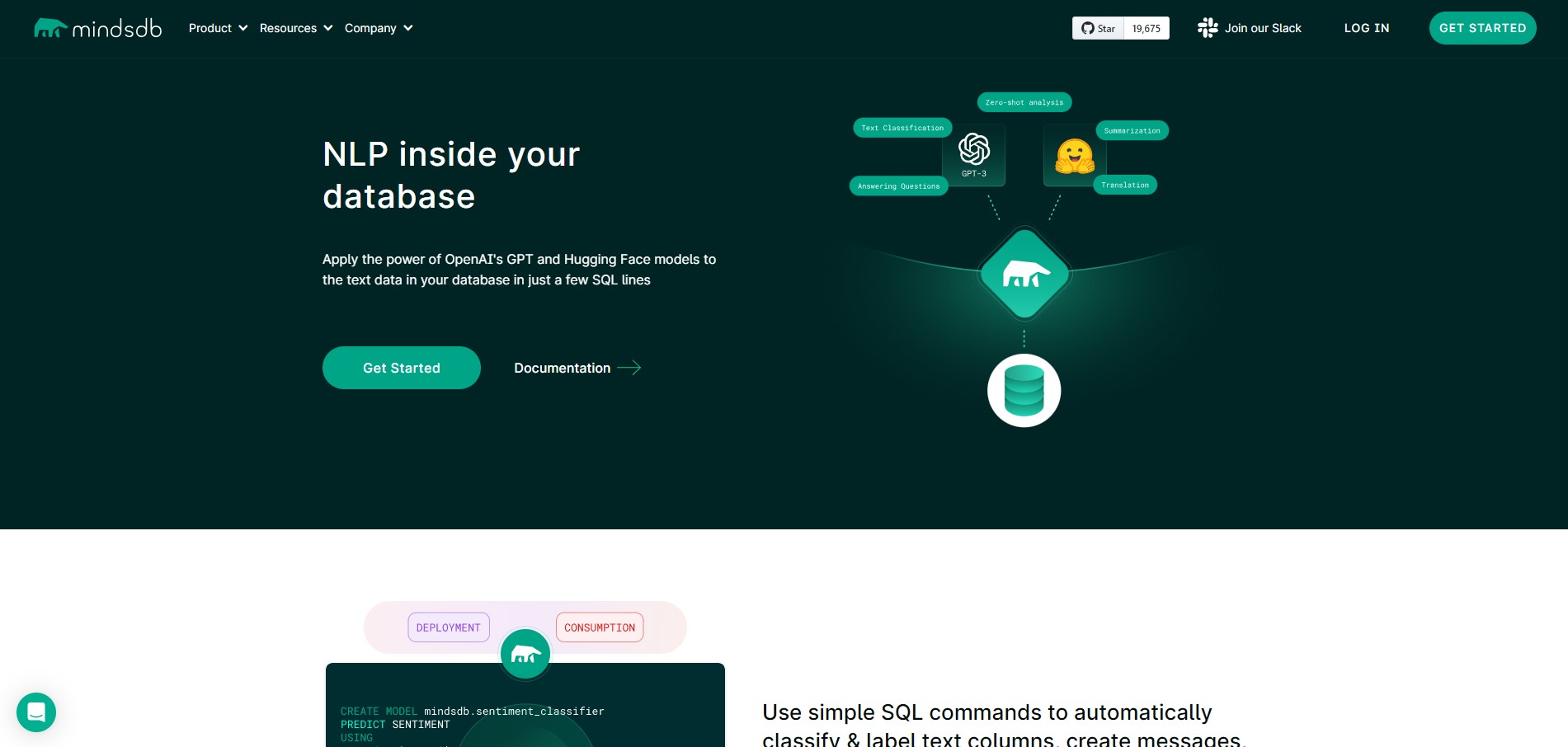Click the mindsdb.sentiment_classifier code text
Viewport: 1568px width, 747px height.
tap(514, 711)
